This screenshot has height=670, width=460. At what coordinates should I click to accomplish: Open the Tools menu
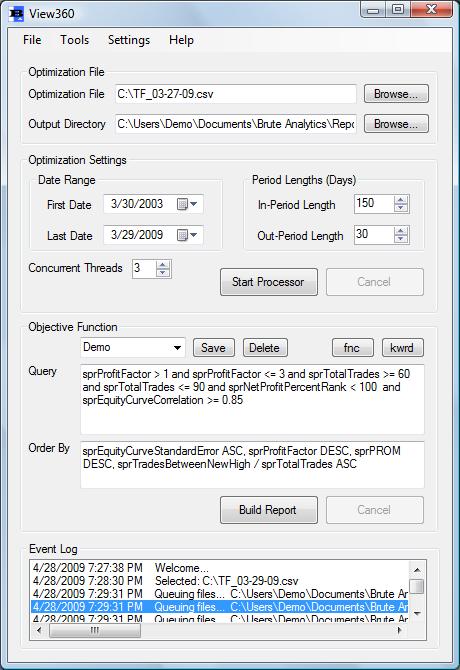75,40
